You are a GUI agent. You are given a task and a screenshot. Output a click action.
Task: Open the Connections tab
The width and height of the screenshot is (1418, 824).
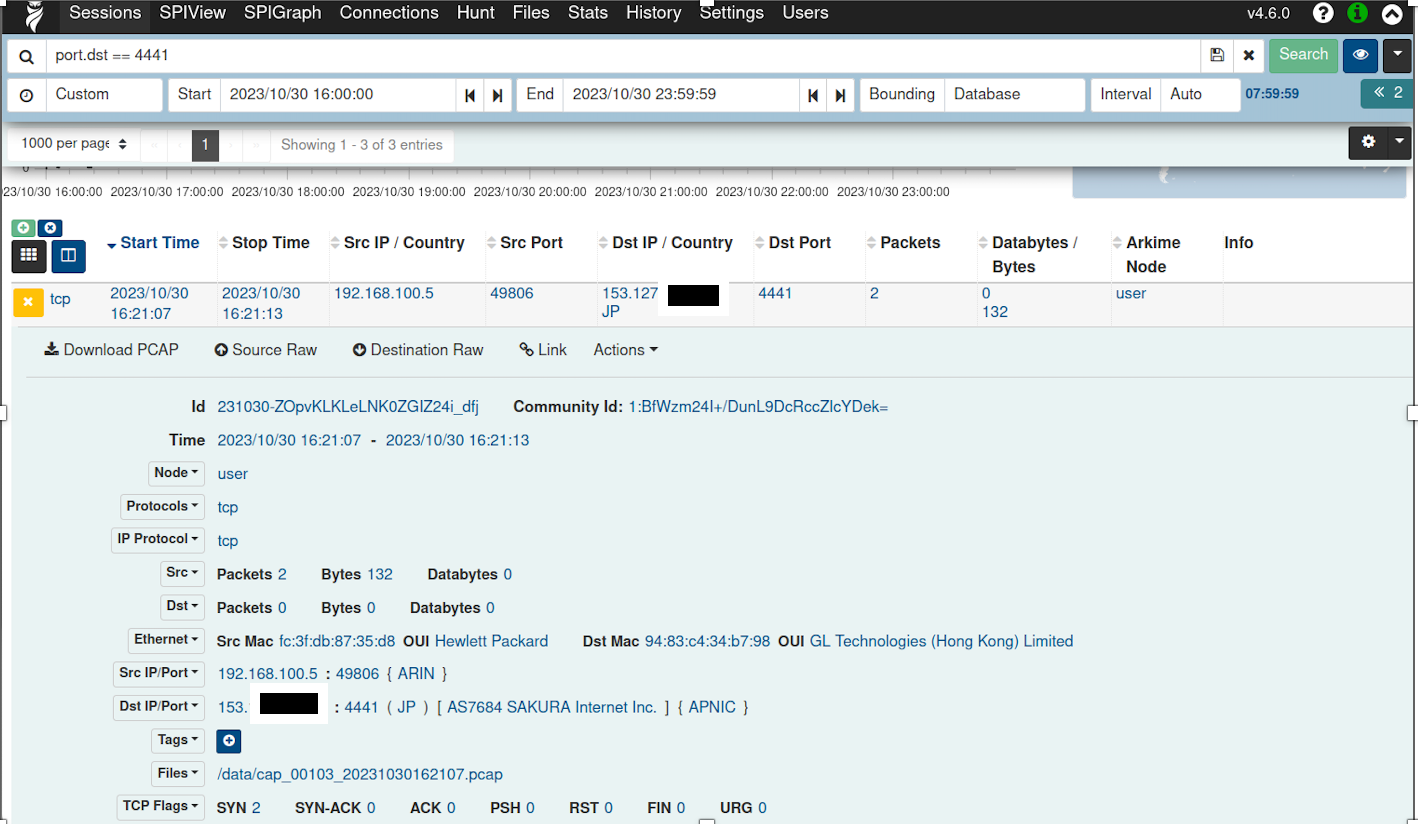coord(388,13)
